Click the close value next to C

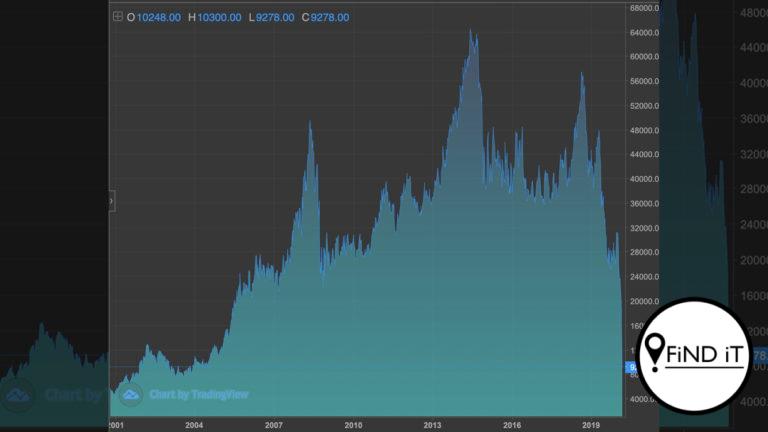pos(330,18)
